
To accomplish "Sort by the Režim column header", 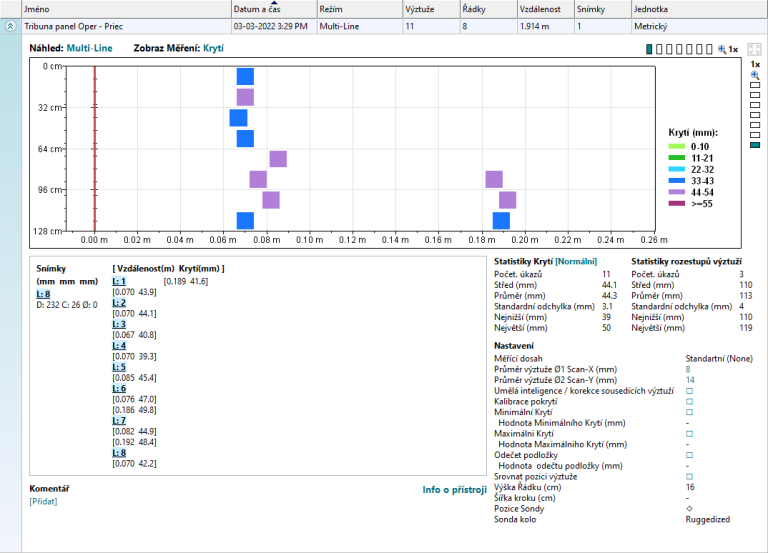I will 360,9.
